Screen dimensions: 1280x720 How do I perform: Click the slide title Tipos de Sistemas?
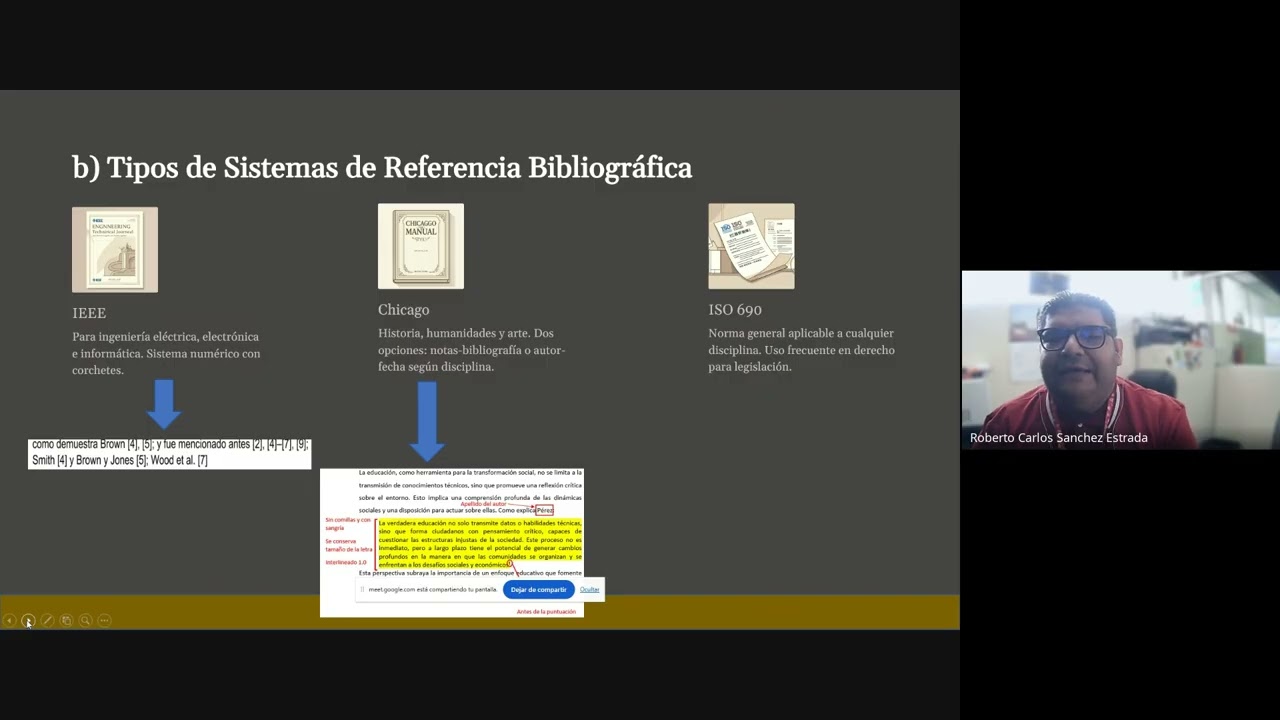(382, 167)
